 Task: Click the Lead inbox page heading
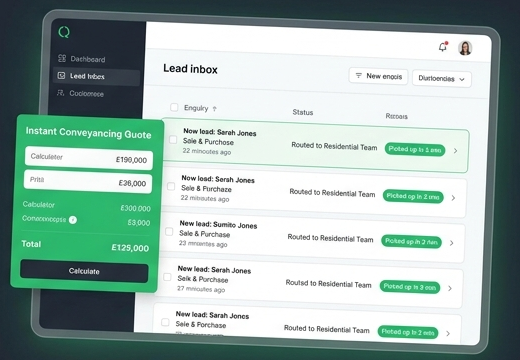click(x=190, y=69)
